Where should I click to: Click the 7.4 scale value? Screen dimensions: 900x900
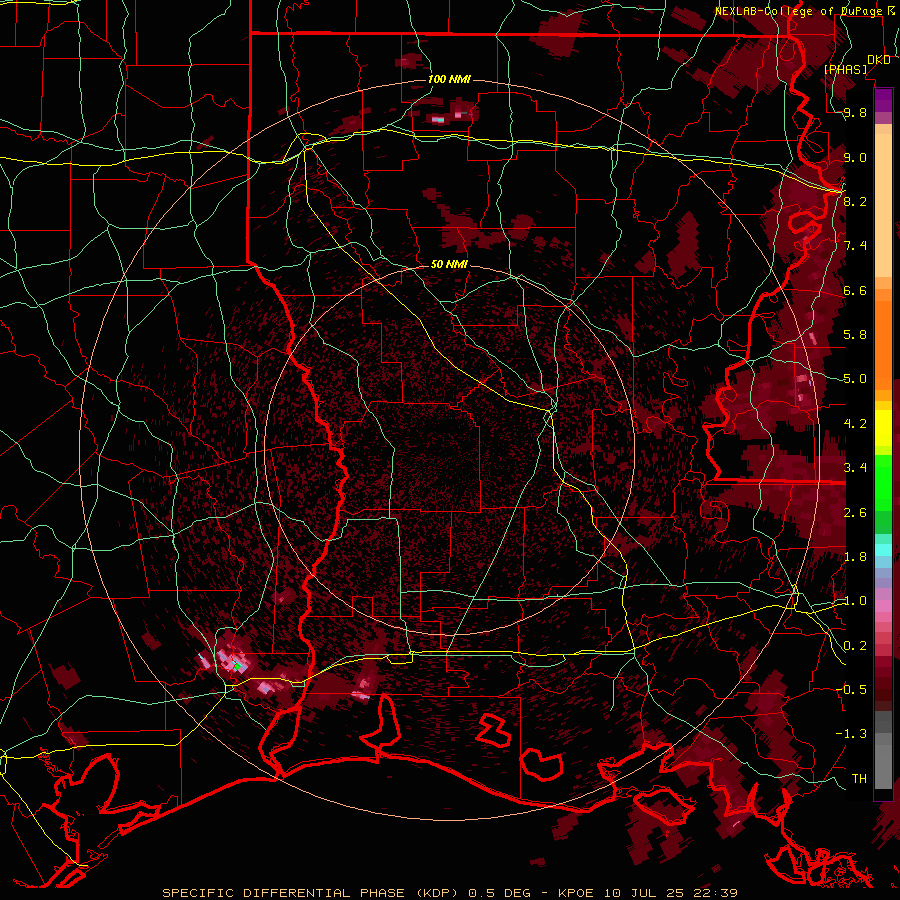click(x=855, y=246)
